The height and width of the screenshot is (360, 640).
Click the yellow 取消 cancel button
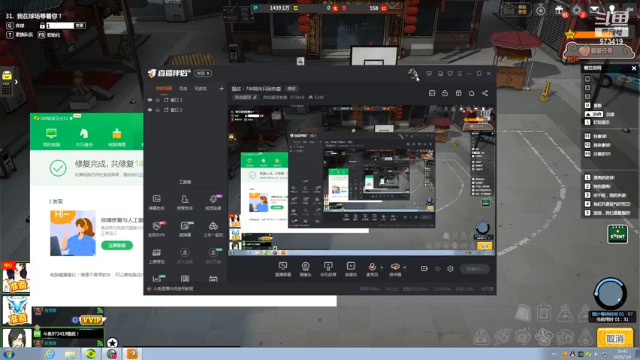pyautogui.click(x=615, y=338)
